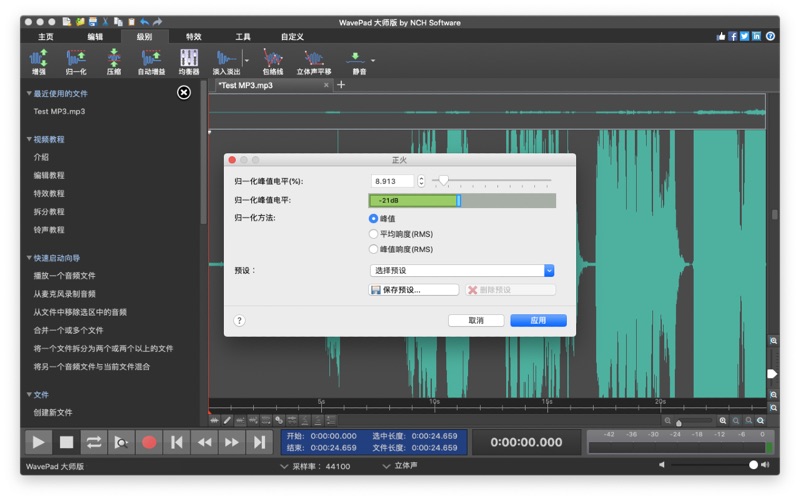This screenshot has width=800, height=500.
Task: Click the 应用 apply button
Action: coord(538,321)
